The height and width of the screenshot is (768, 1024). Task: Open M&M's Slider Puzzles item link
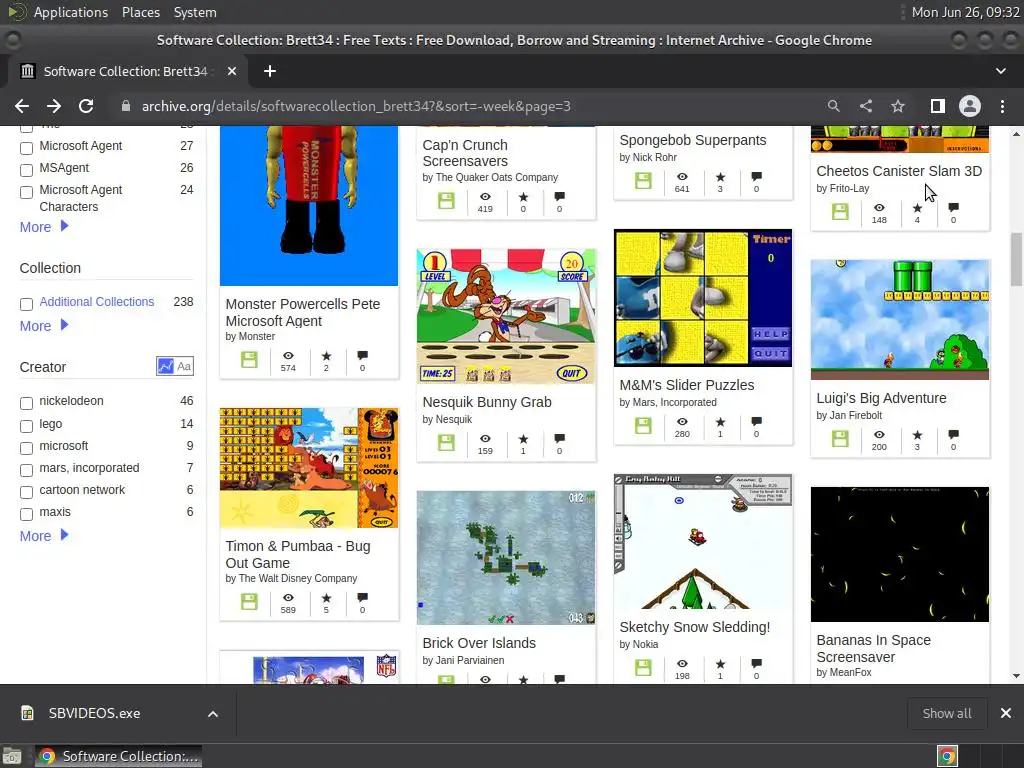click(x=686, y=385)
